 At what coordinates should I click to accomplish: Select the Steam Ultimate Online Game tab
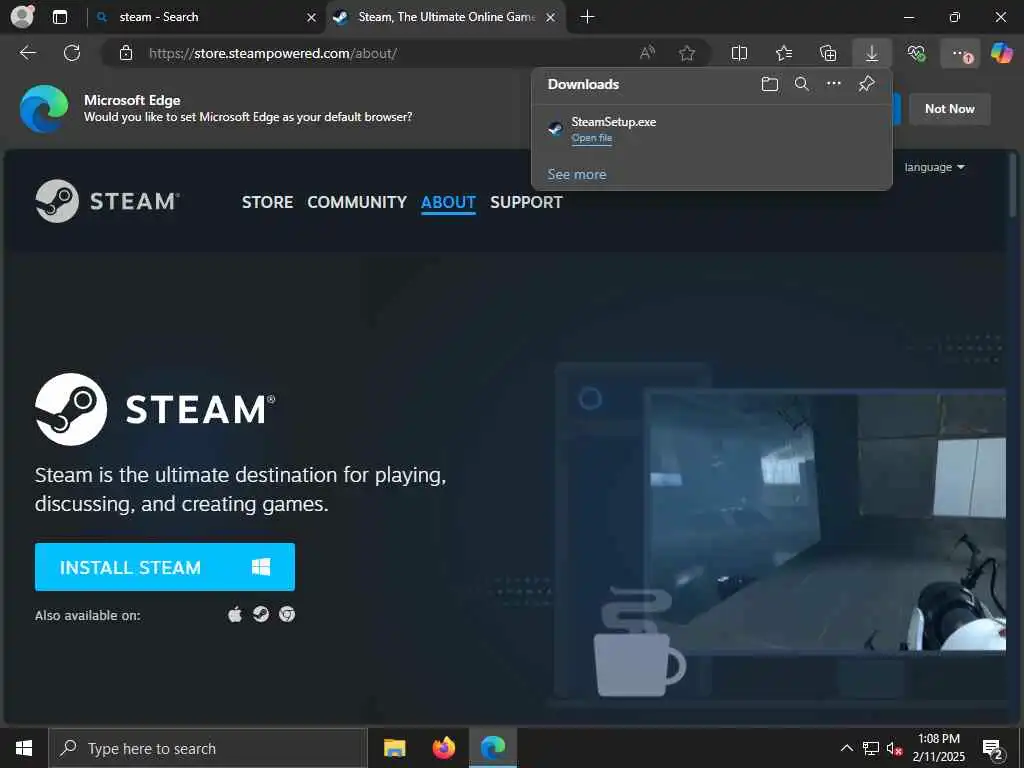(x=446, y=17)
